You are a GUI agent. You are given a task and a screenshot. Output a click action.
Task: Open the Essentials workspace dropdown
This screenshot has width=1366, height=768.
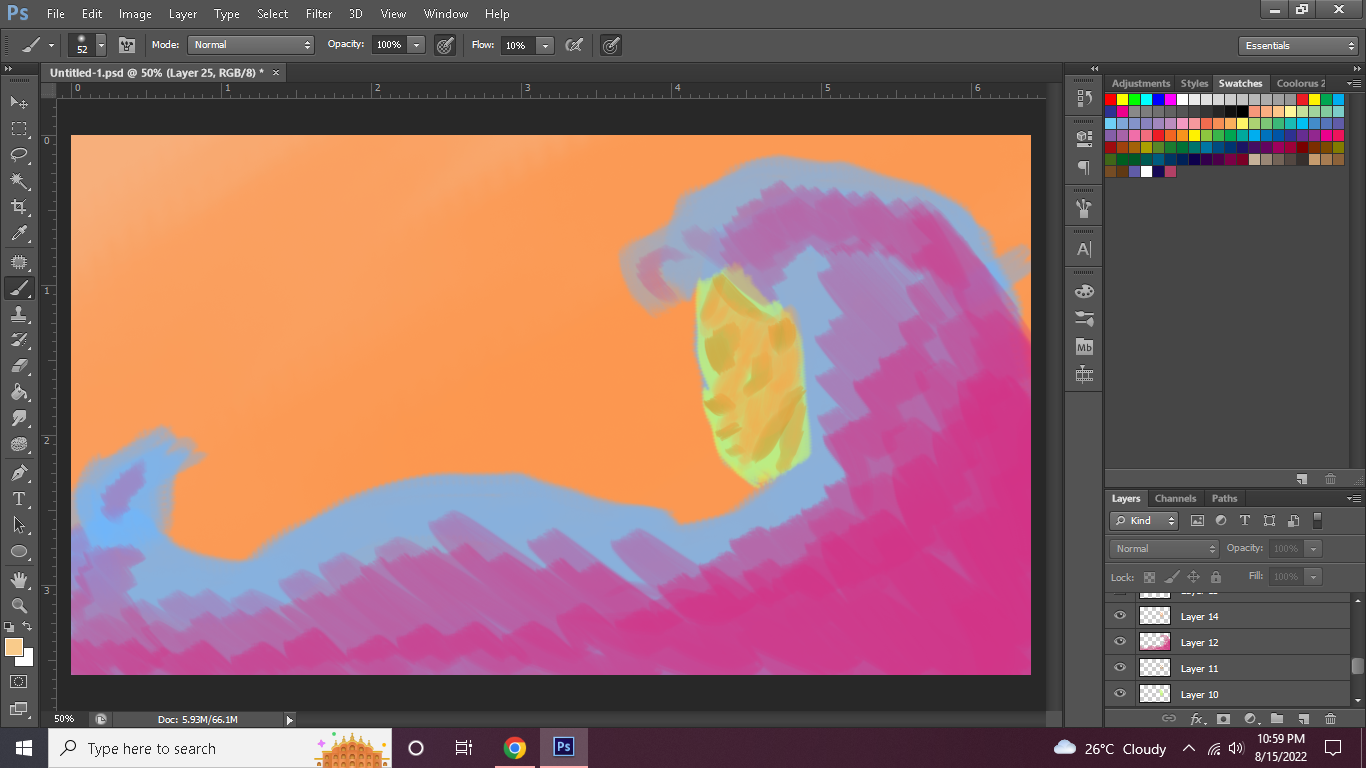click(x=1298, y=46)
